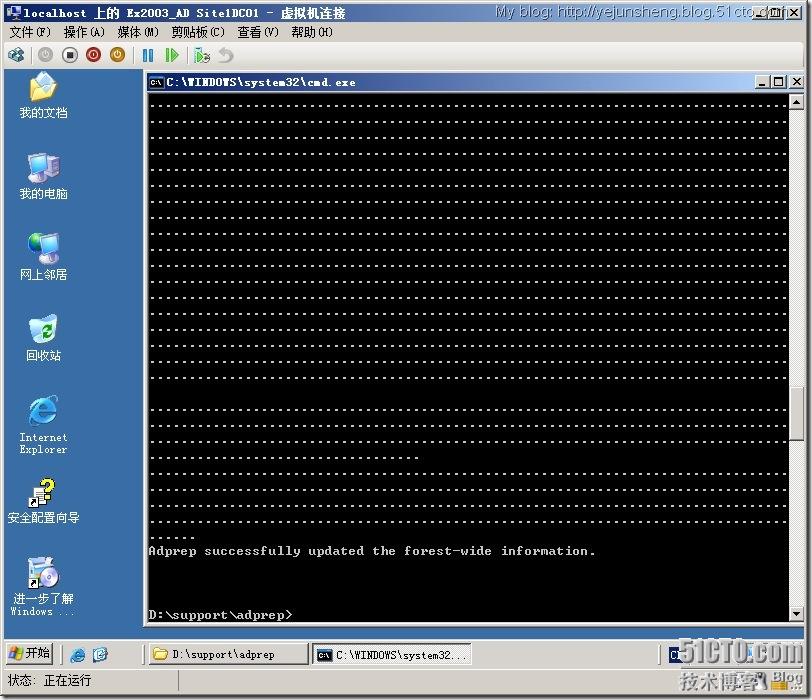This screenshot has width=812, height=700.
Task: Click the VM connection title bar icon
Action: 14,12
